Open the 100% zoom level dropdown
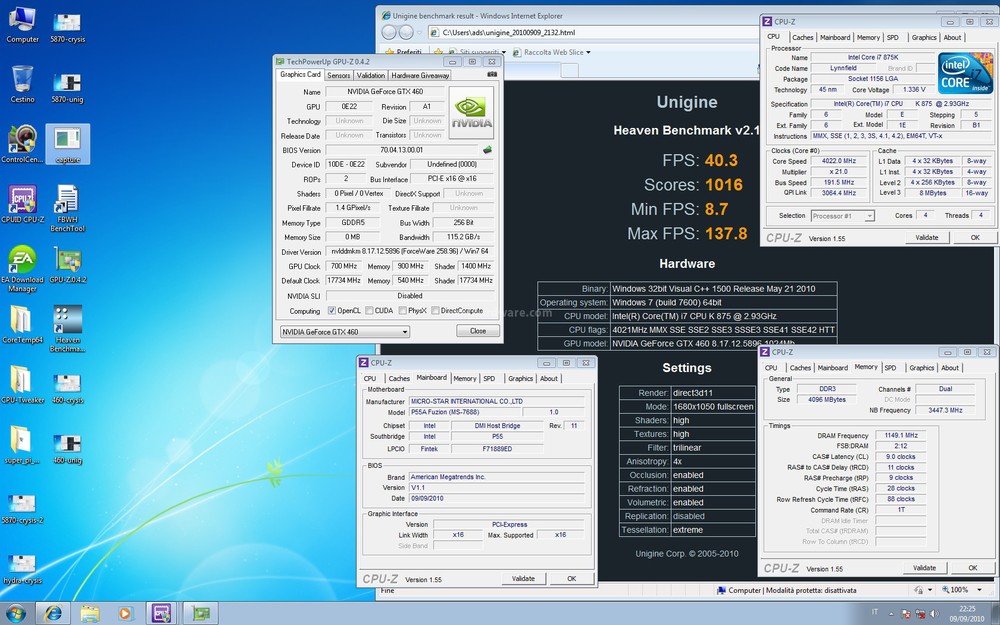This screenshot has width=1000, height=625. coord(980,591)
